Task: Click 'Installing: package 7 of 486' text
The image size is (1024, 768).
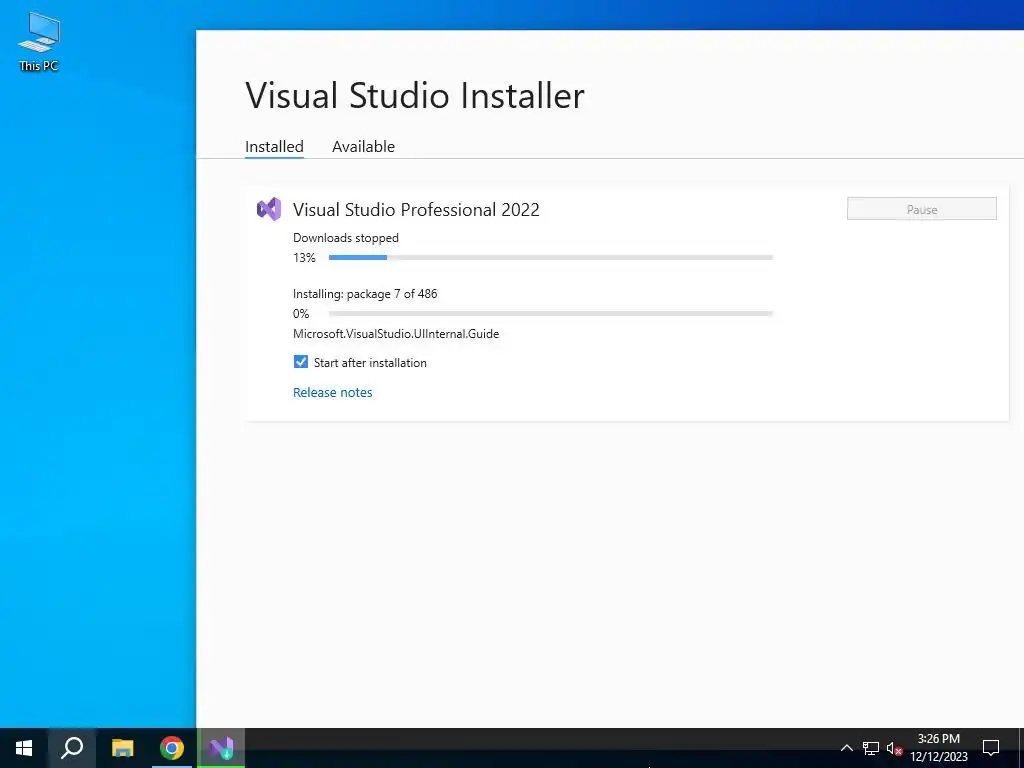Action: [x=365, y=294]
